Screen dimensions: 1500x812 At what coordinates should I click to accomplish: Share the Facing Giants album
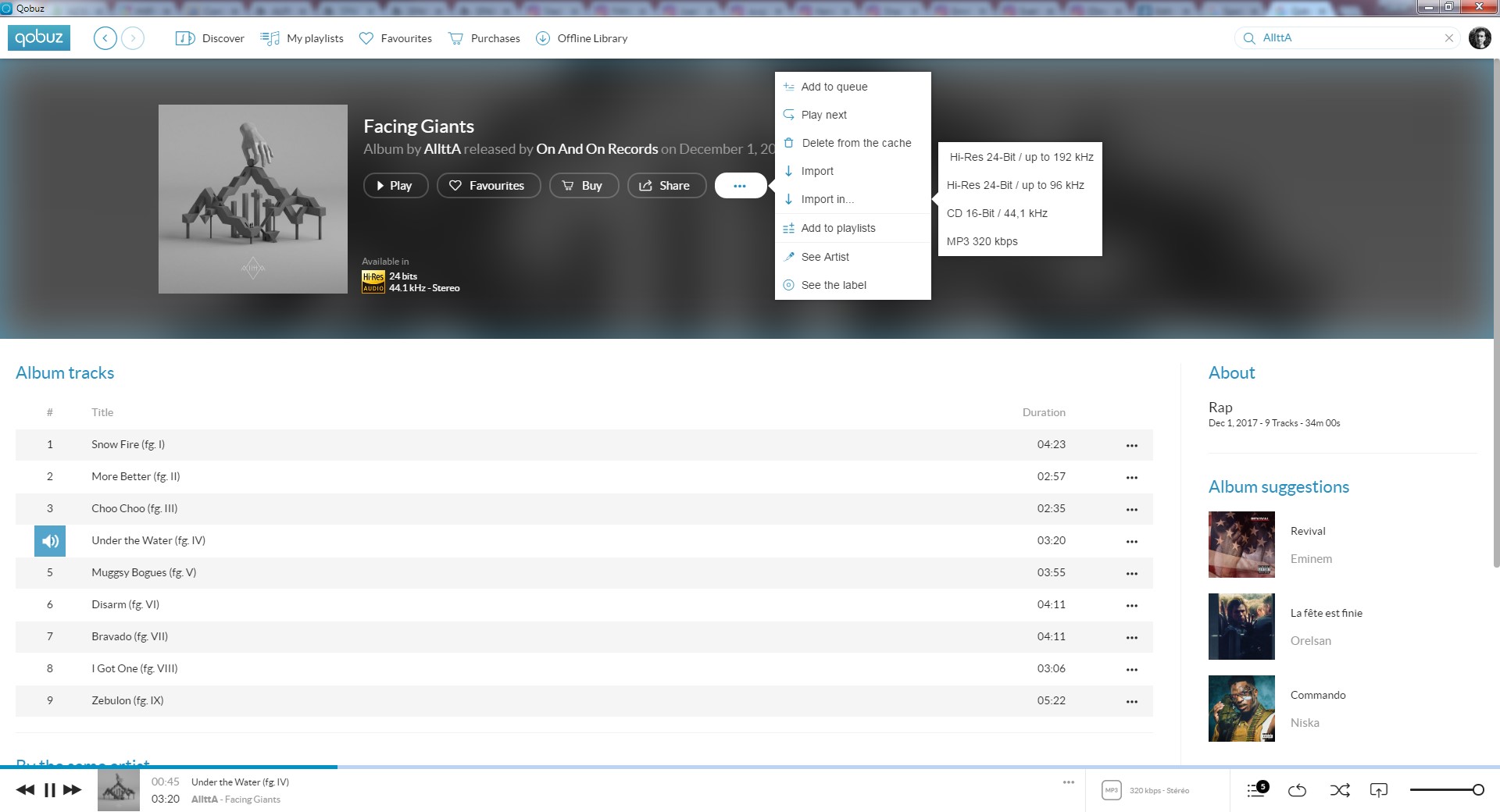667,186
